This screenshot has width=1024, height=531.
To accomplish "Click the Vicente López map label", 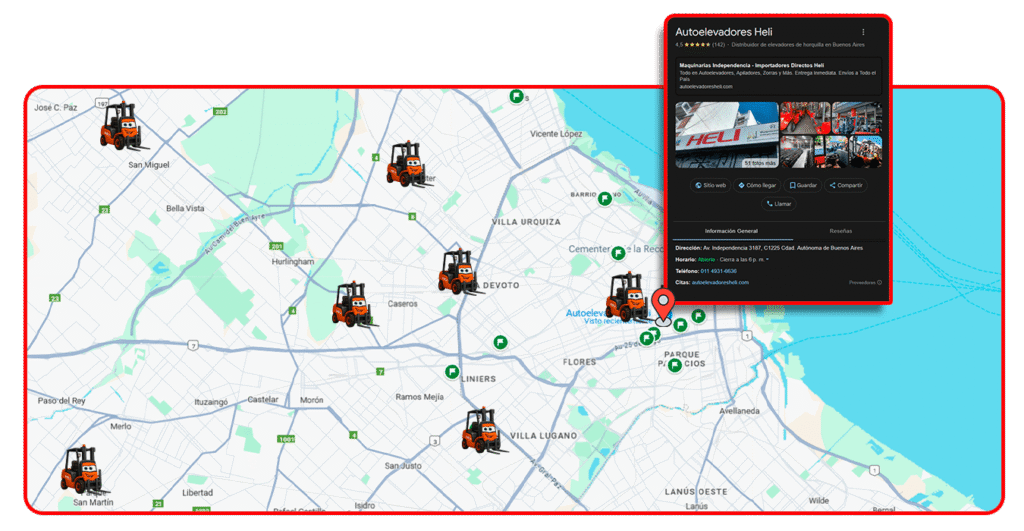I will (556, 134).
